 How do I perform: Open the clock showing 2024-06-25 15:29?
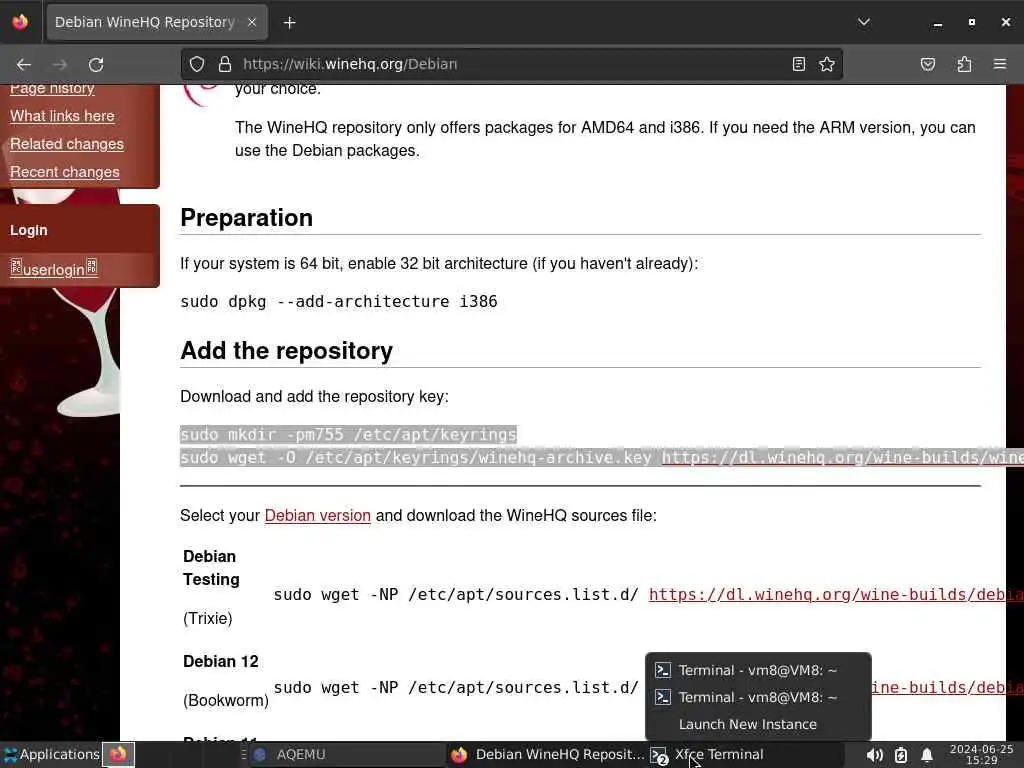click(x=981, y=754)
